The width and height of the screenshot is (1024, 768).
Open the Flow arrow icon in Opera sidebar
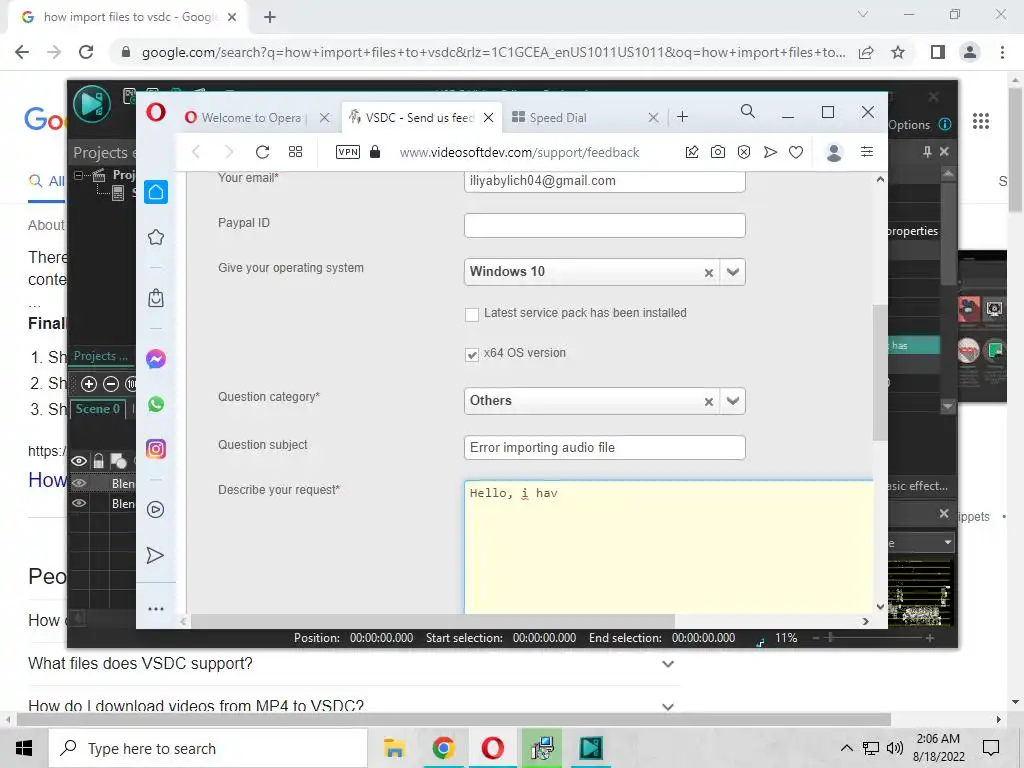pos(155,555)
